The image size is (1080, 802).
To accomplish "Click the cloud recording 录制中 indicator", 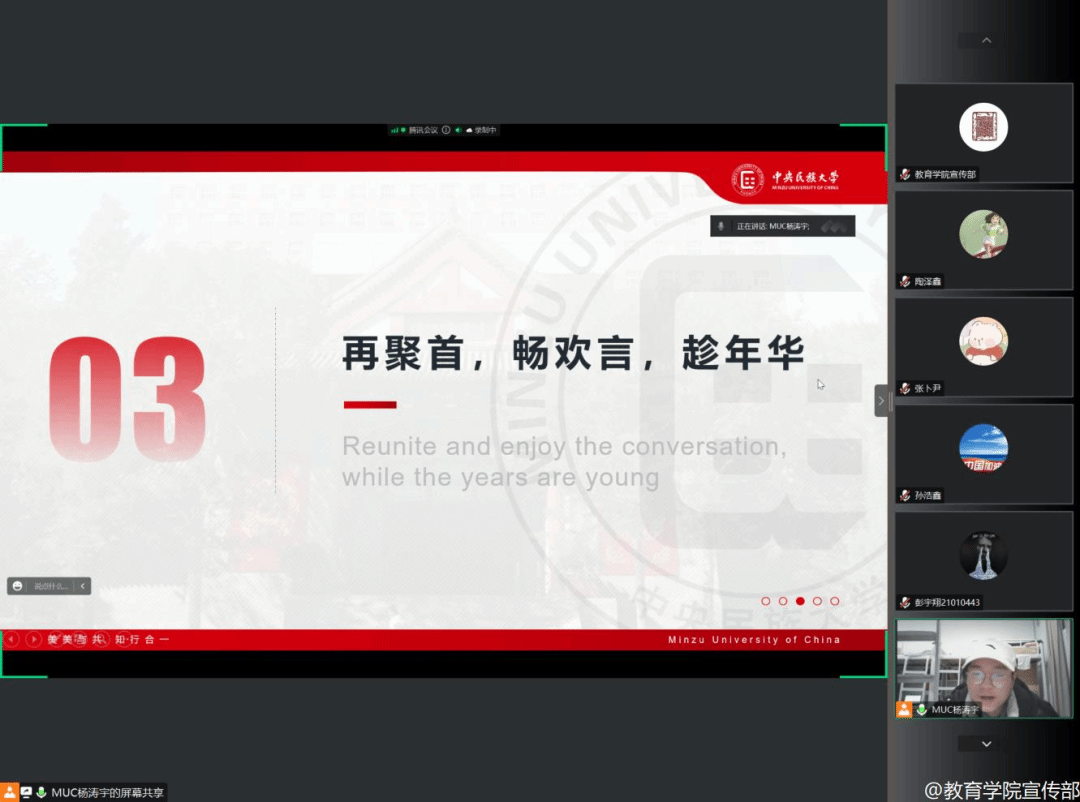I will [x=481, y=130].
